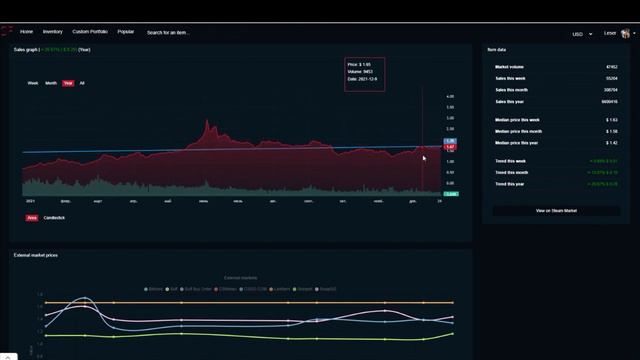Click the 'Trend this year' label
This screenshot has height=360, width=640.
(509, 184)
